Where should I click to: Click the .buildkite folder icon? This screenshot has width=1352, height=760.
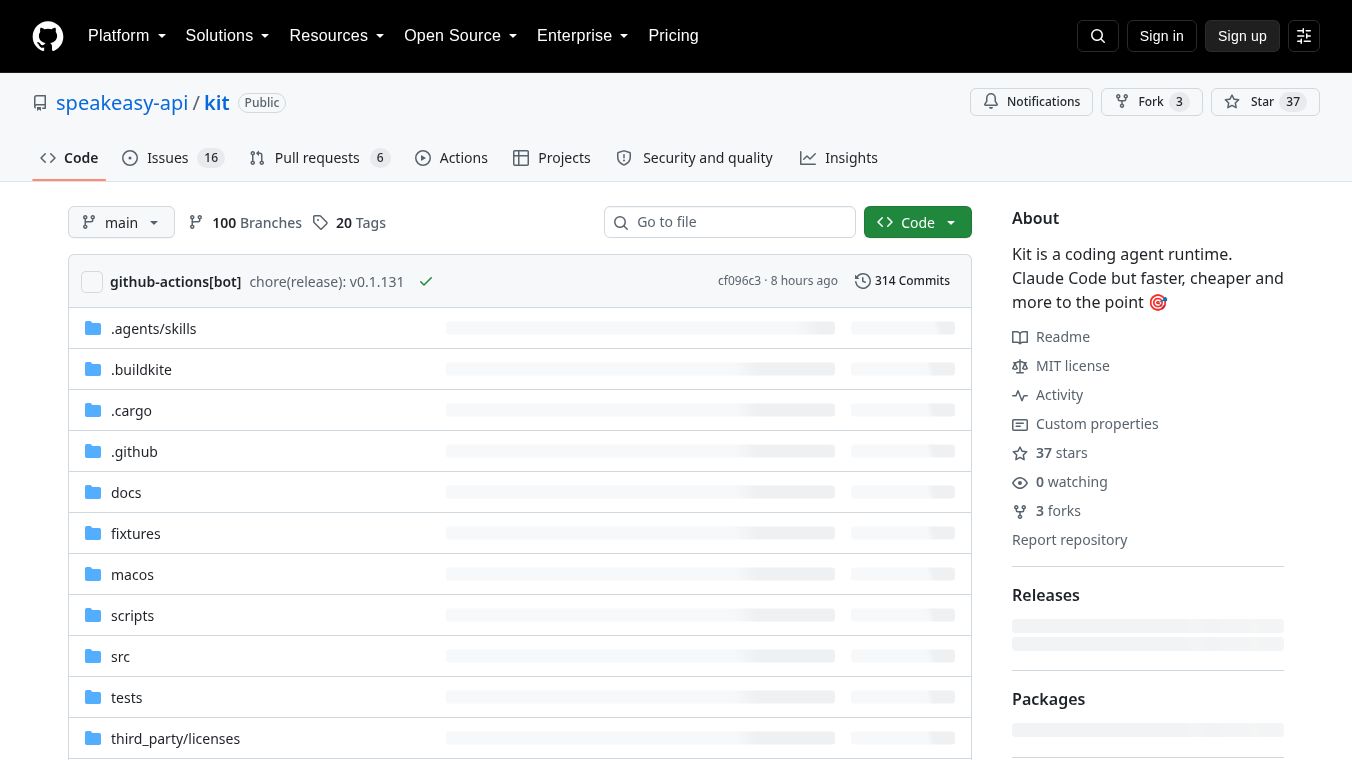pyautogui.click(x=93, y=369)
